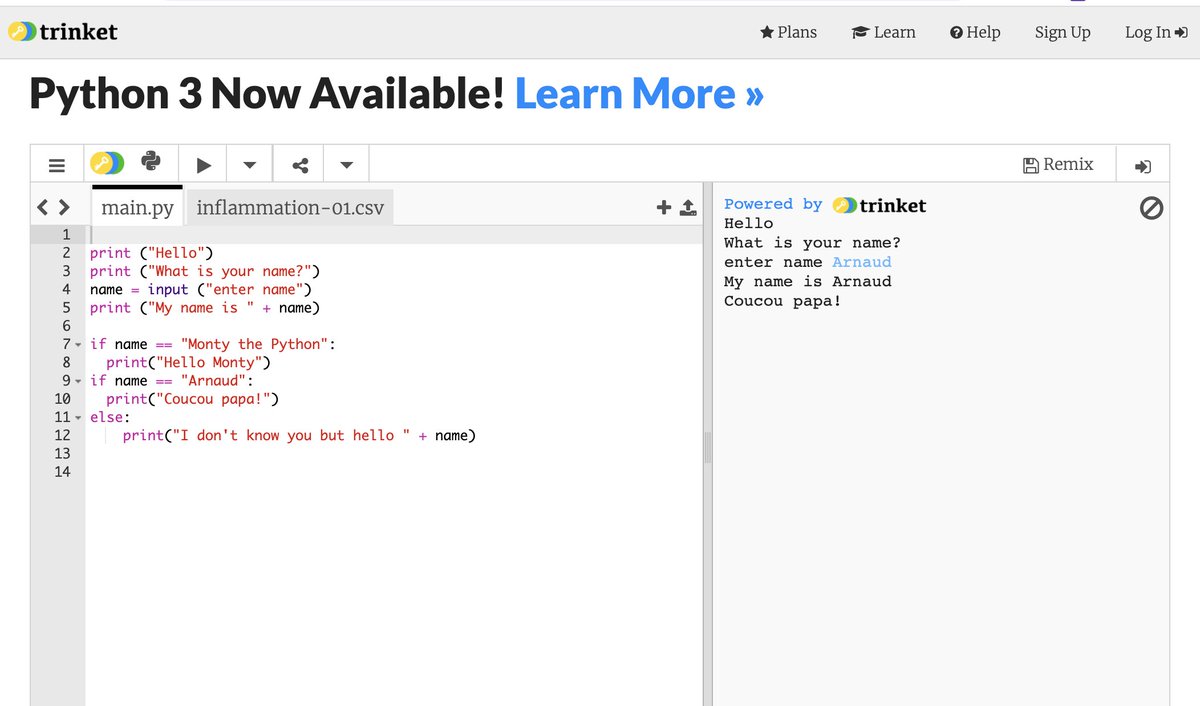Click the Powered by link
This screenshot has height=706, width=1200.
pos(773,204)
